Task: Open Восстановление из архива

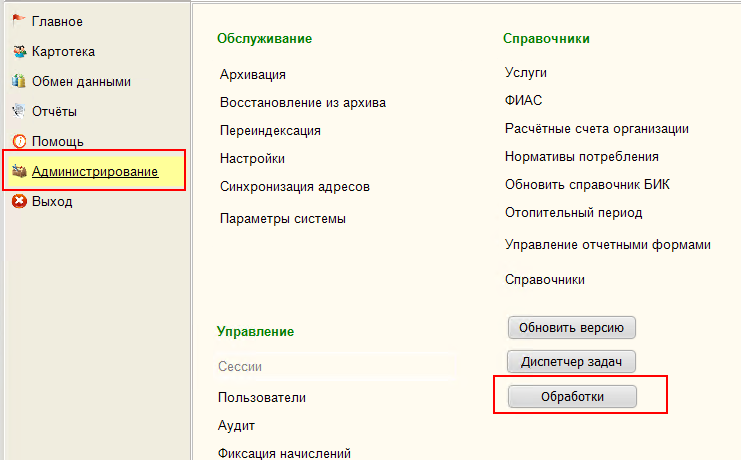Action: coord(303,103)
